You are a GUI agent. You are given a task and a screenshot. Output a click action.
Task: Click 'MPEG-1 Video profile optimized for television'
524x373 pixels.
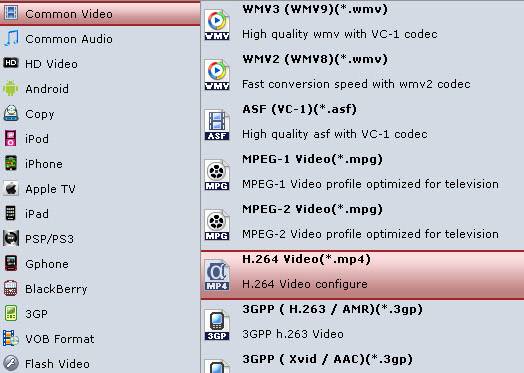point(371,184)
